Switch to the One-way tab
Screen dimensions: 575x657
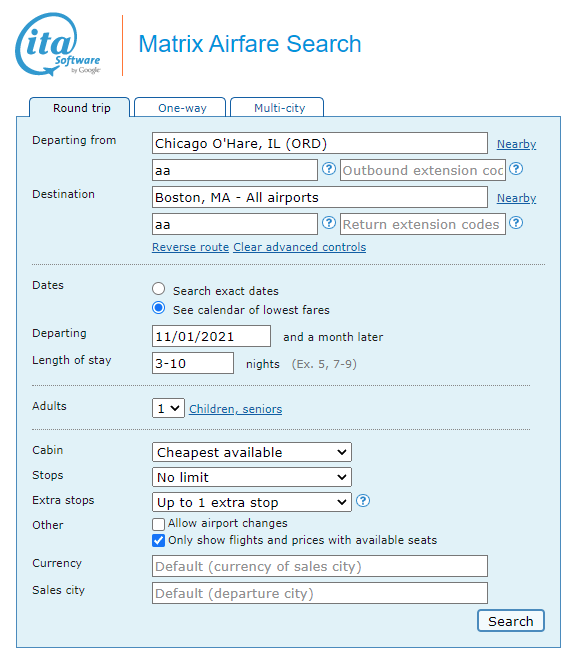[182, 108]
